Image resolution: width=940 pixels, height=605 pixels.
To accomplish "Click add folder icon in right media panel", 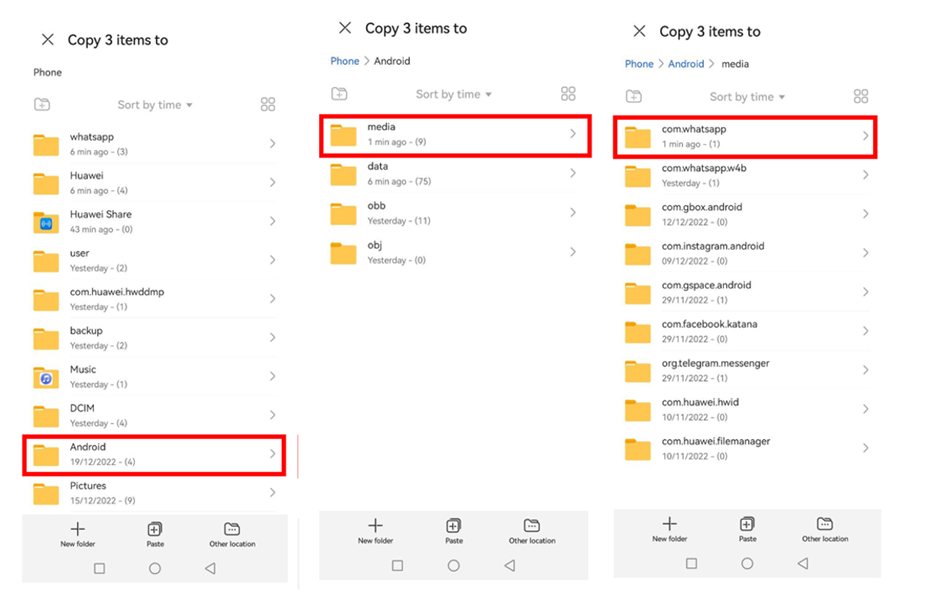I will 634,96.
